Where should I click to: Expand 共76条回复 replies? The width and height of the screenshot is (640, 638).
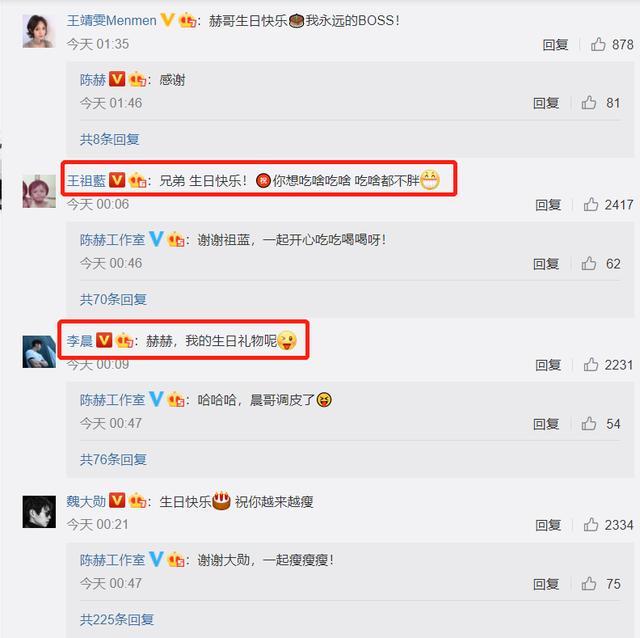113,459
